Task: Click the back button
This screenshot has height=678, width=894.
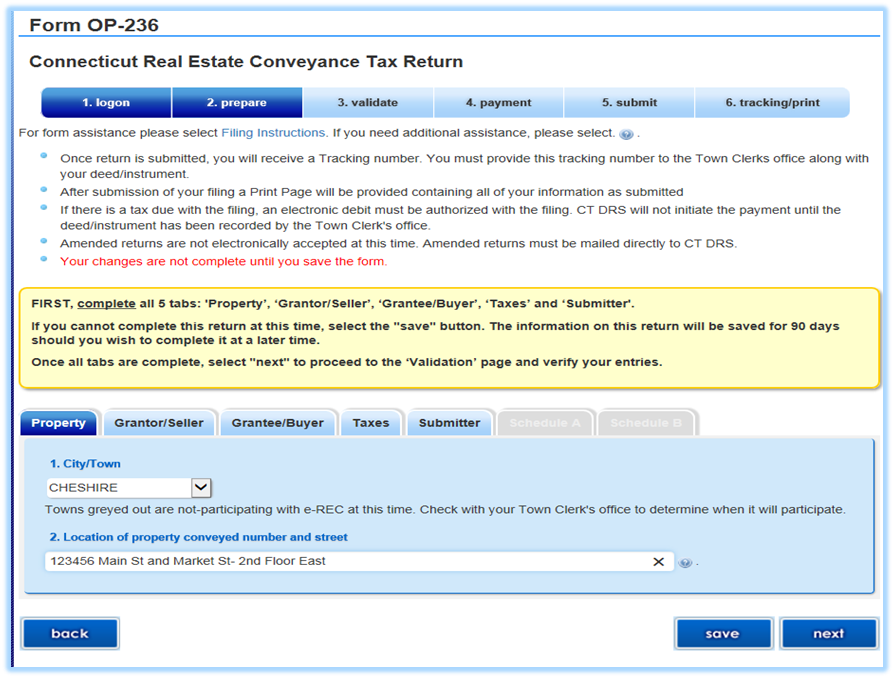Action: pyautogui.click(x=70, y=633)
